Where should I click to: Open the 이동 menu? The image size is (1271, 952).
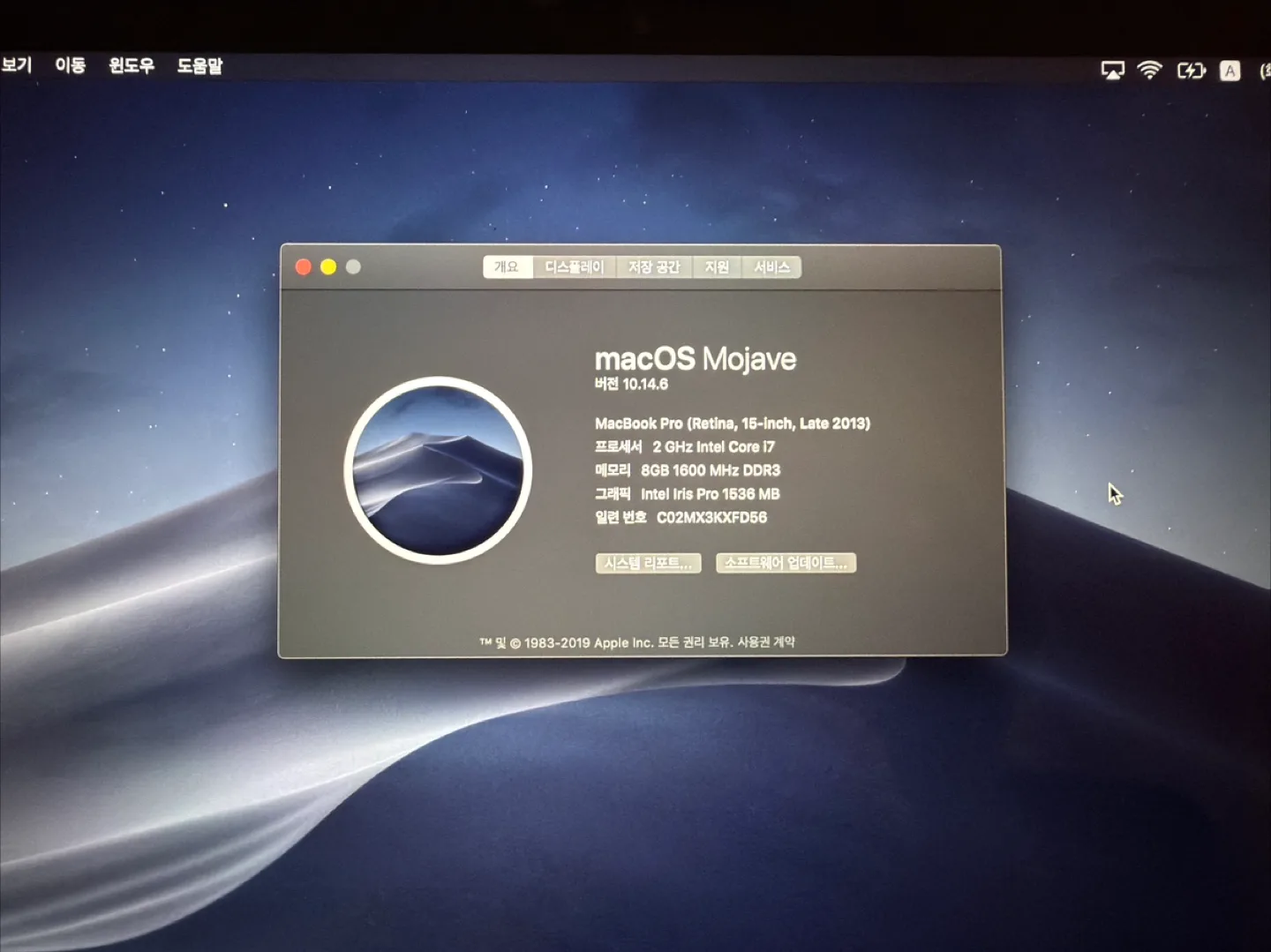click(70, 65)
